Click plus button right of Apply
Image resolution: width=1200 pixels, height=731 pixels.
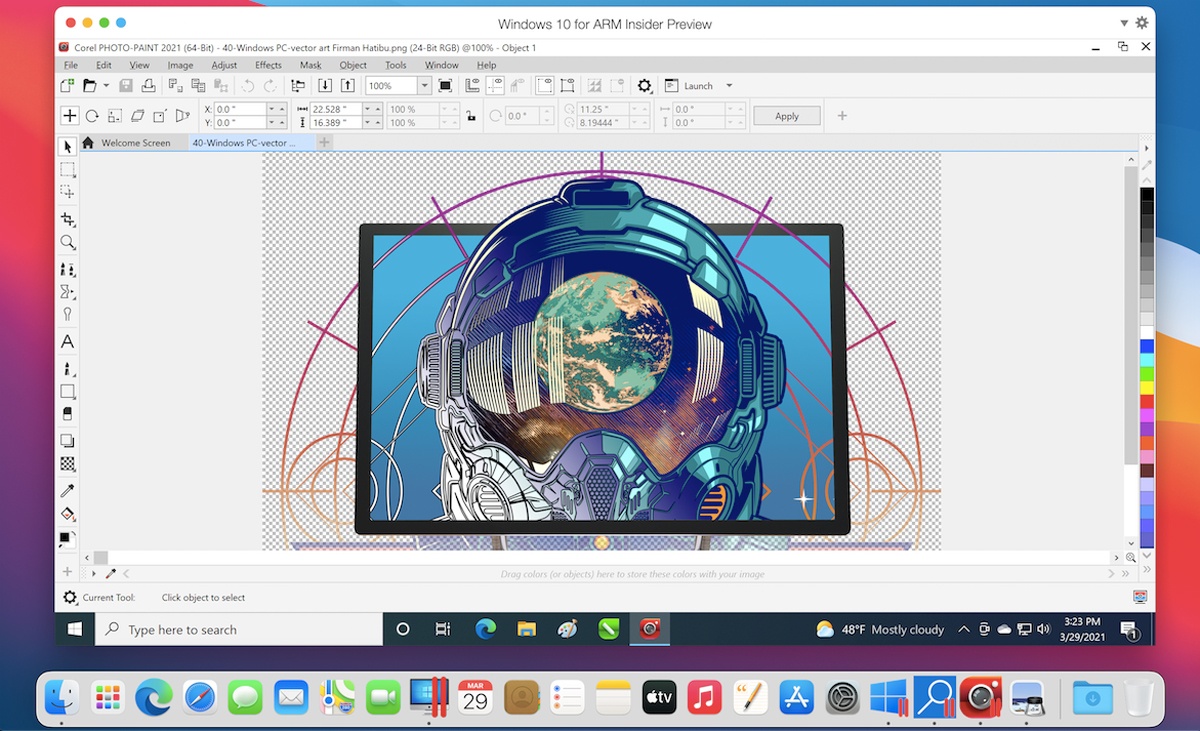pyautogui.click(x=842, y=116)
